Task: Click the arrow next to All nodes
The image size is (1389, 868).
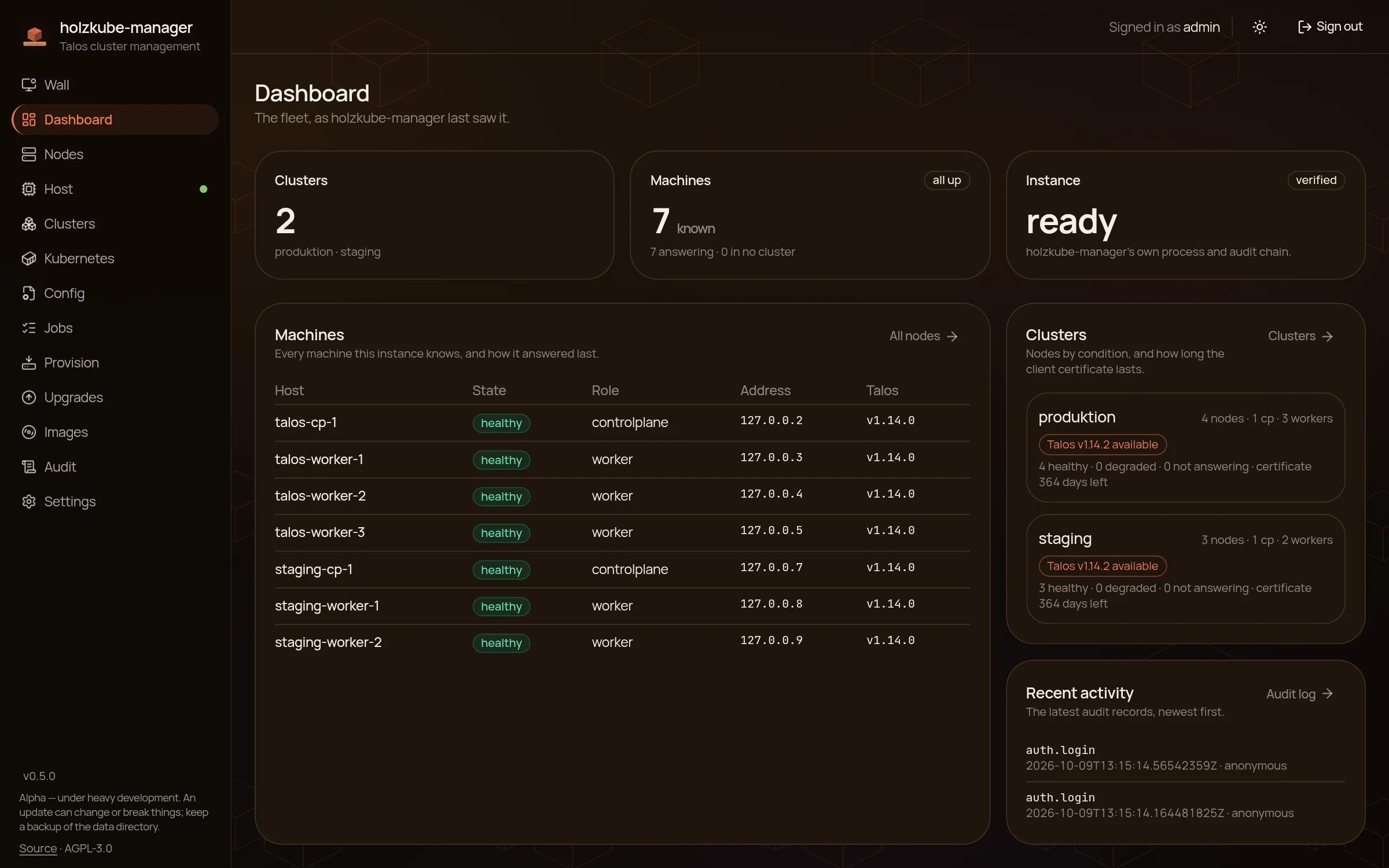Action: click(952, 337)
